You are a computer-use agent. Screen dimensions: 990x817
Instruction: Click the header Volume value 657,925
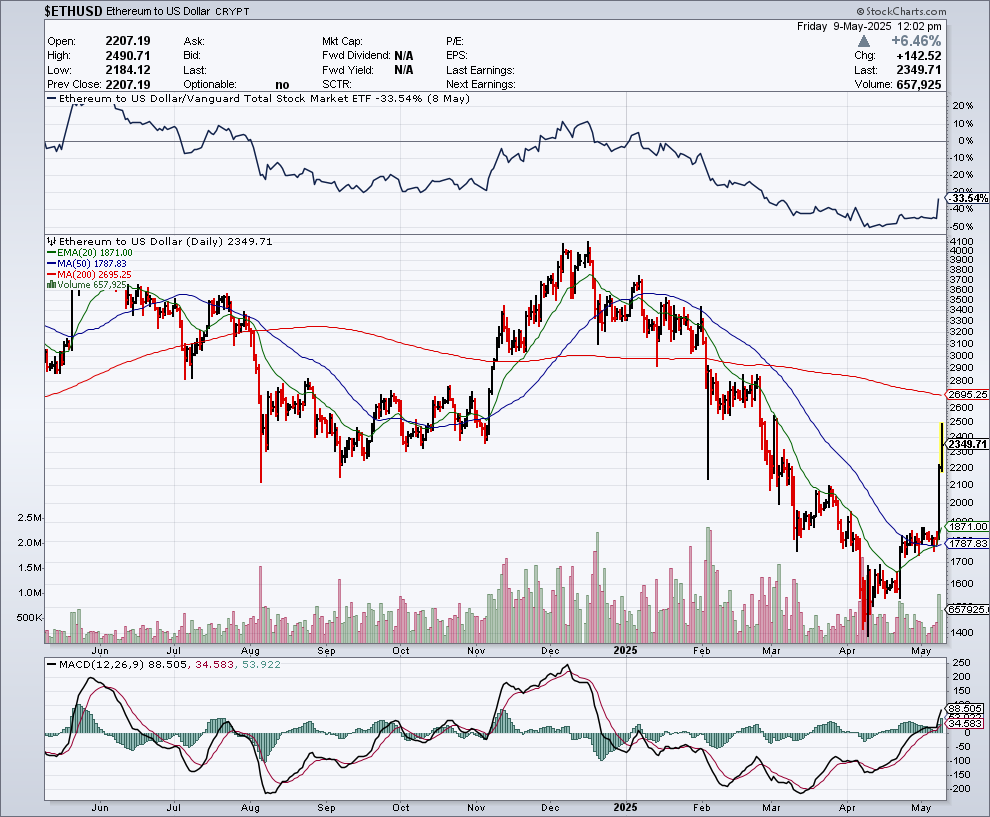pos(919,85)
